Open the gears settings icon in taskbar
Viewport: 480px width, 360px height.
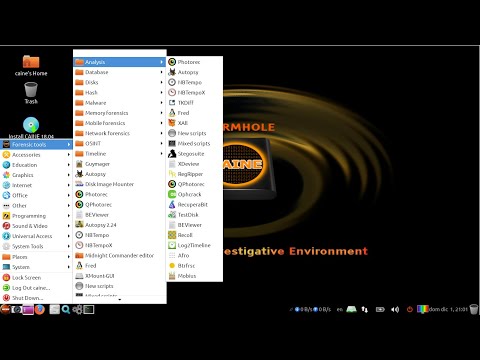[77, 310]
